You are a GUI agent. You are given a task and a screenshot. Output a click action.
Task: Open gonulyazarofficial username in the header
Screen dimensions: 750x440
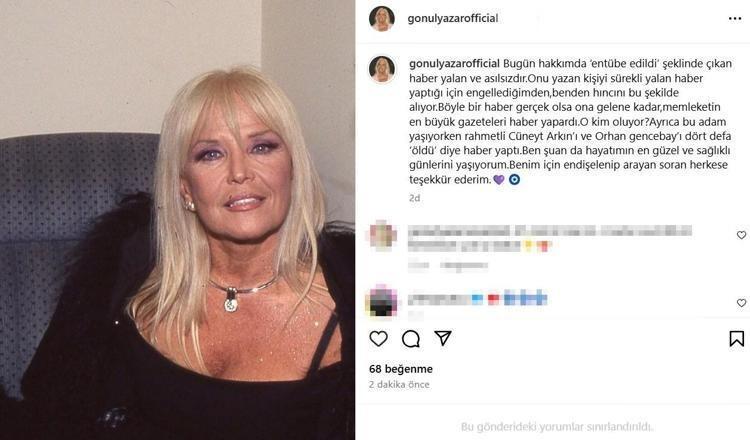pyautogui.click(x=452, y=19)
